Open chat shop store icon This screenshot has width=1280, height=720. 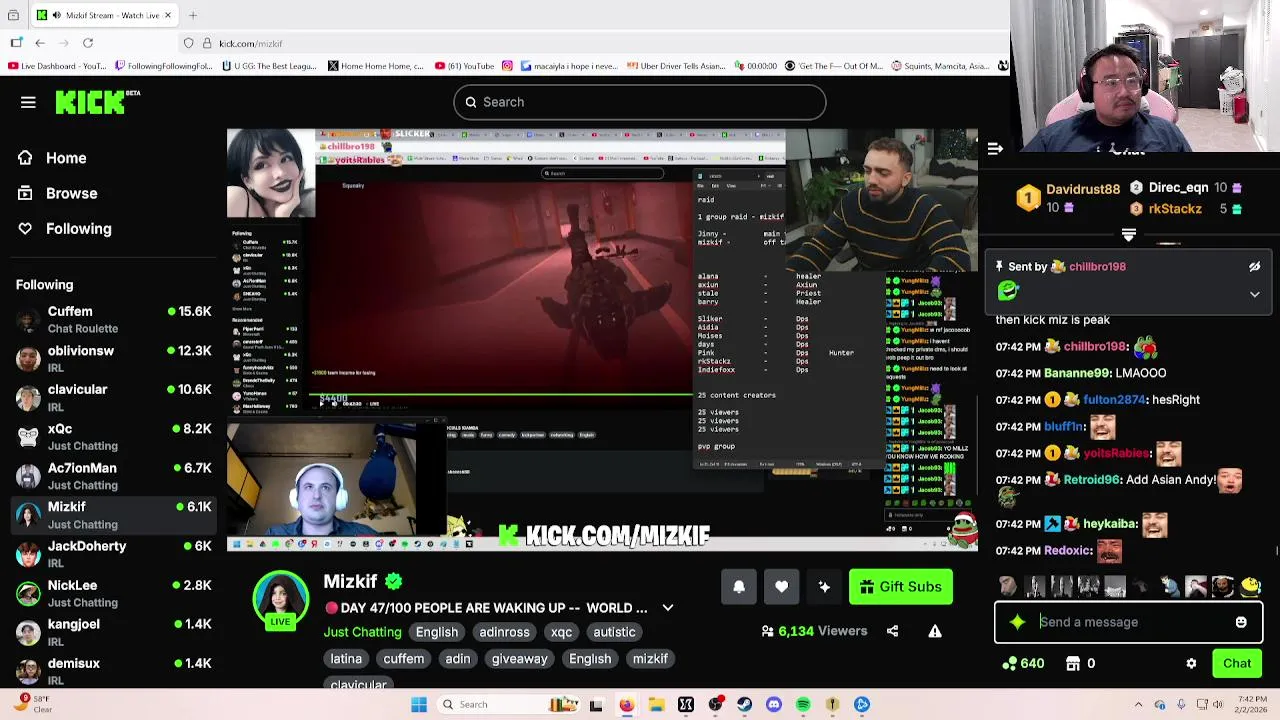click(1073, 664)
